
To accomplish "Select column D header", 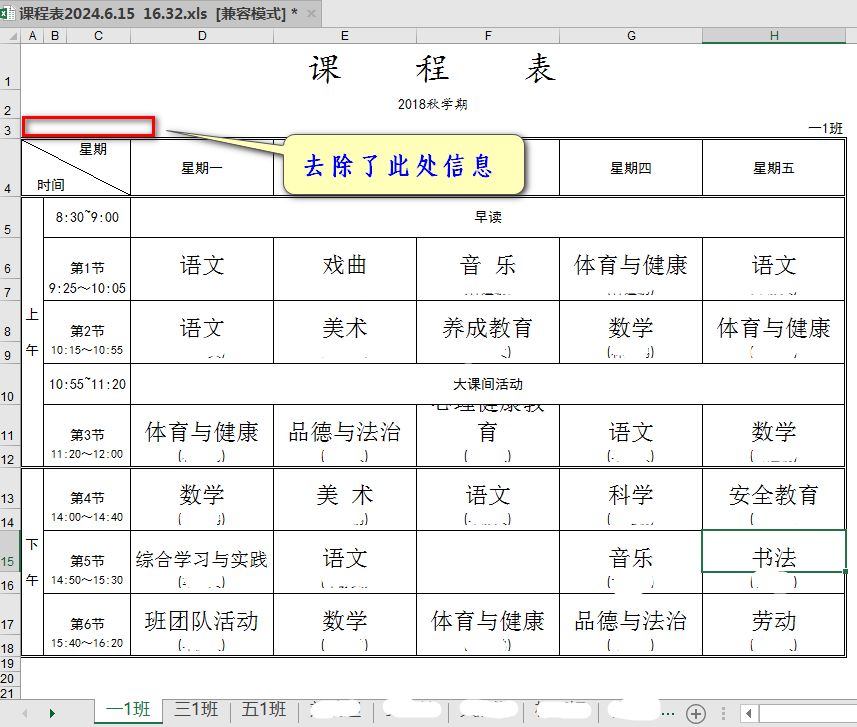I will pos(202,36).
